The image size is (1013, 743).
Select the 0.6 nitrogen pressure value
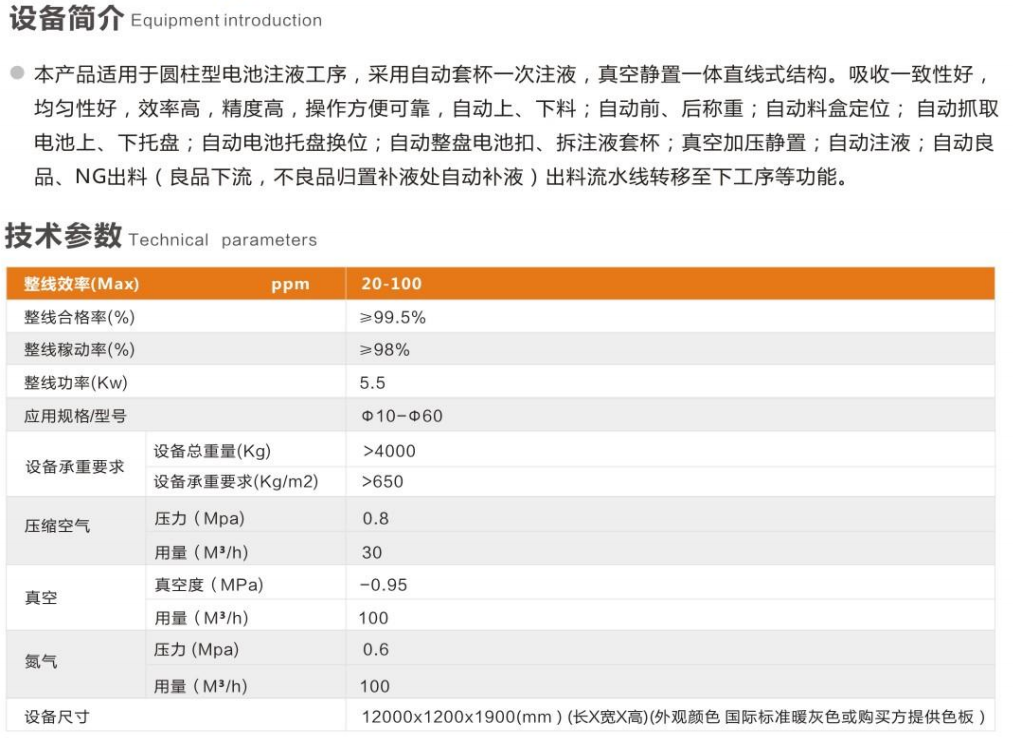coord(376,650)
